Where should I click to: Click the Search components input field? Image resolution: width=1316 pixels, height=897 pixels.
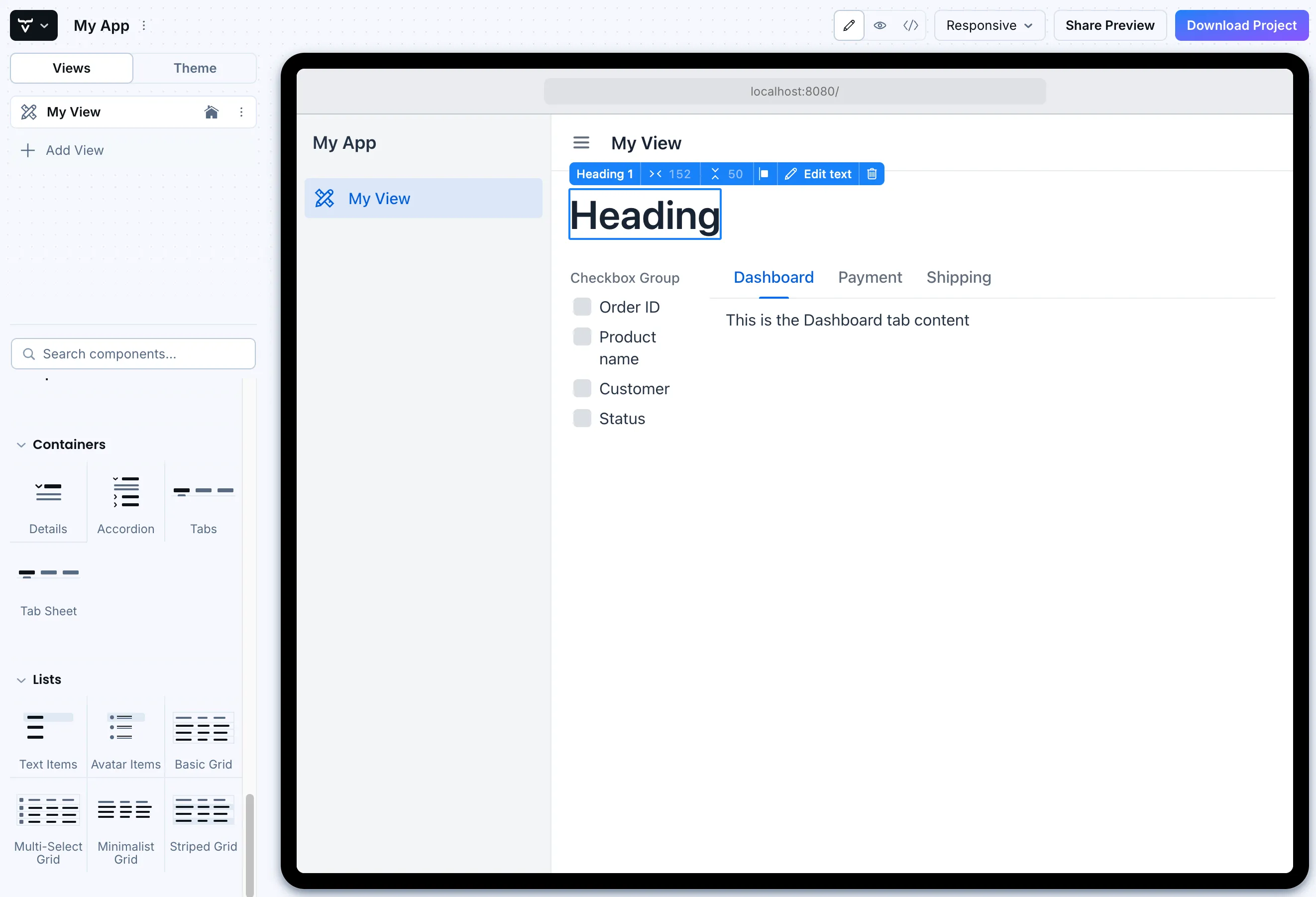133,353
